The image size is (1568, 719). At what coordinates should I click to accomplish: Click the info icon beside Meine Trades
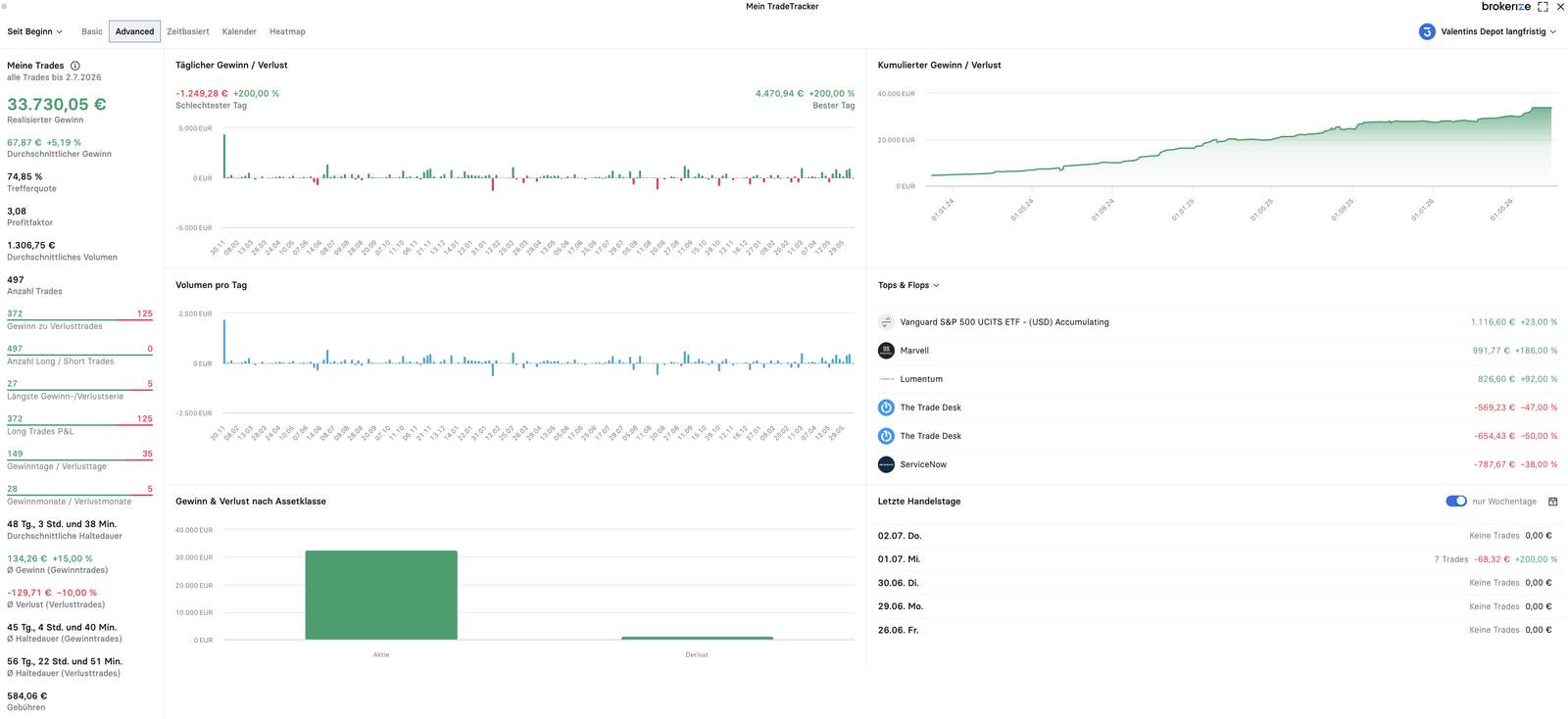tap(75, 66)
